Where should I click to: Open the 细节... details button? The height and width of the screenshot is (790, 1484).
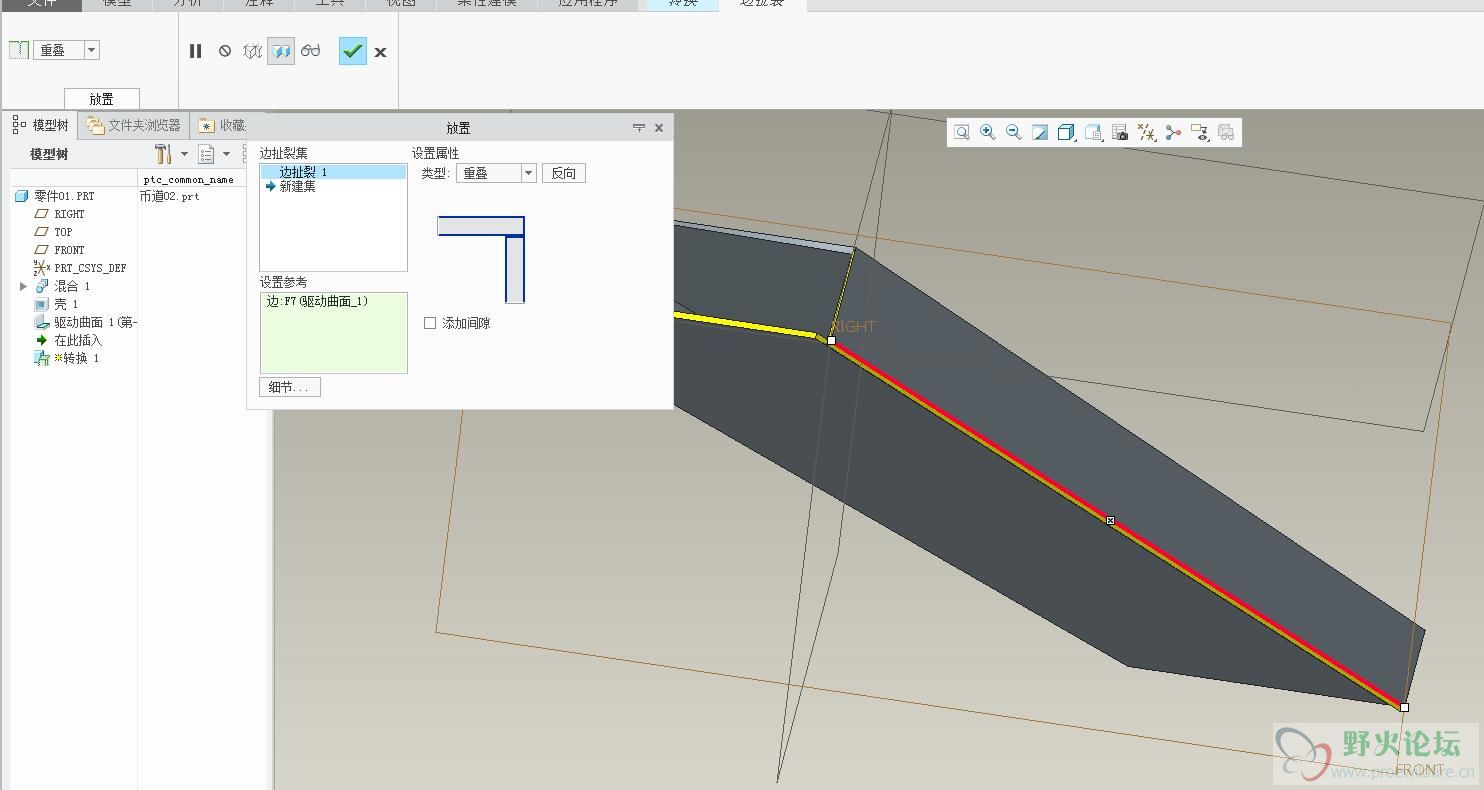tap(290, 387)
